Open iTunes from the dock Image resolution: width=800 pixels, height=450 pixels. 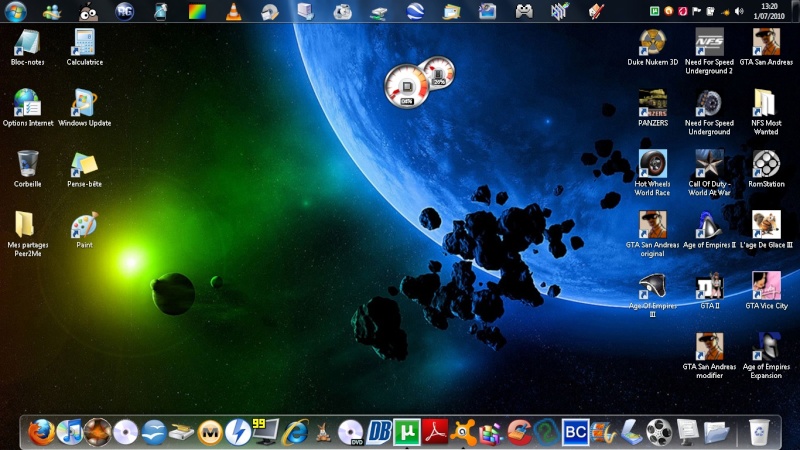pyautogui.click(x=69, y=432)
